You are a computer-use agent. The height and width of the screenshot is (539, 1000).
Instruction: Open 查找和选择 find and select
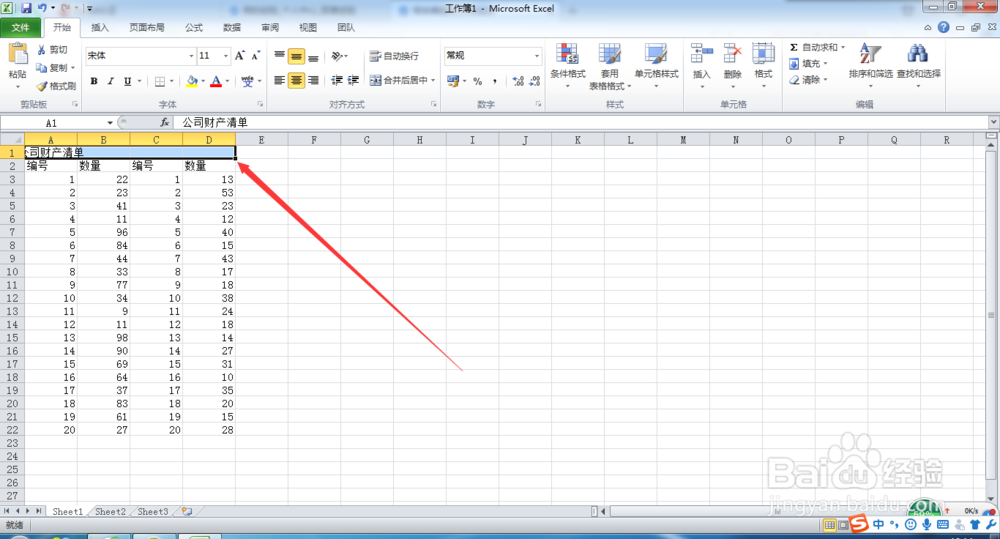tap(918, 65)
